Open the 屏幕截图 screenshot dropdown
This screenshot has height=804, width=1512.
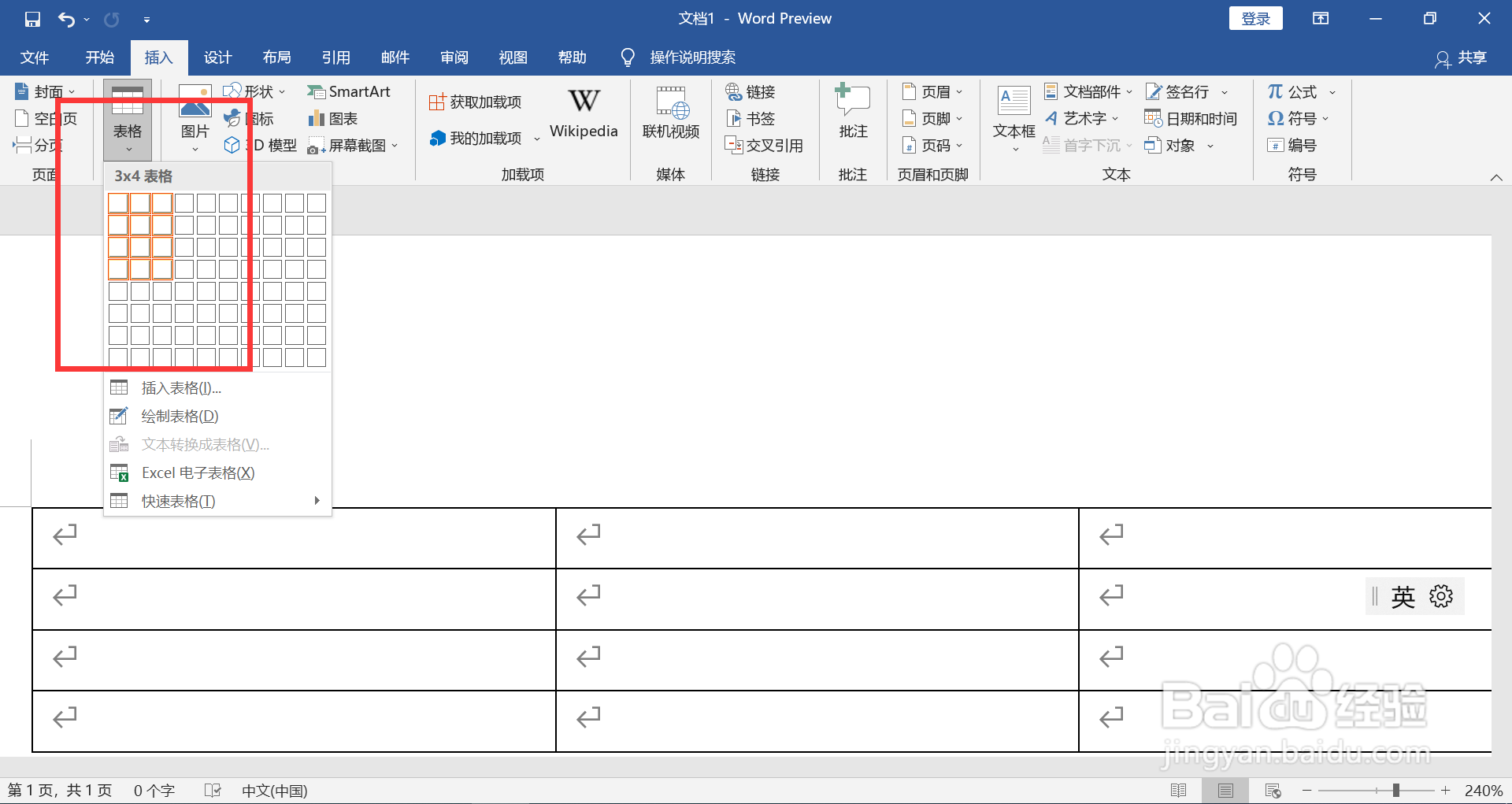(x=354, y=146)
